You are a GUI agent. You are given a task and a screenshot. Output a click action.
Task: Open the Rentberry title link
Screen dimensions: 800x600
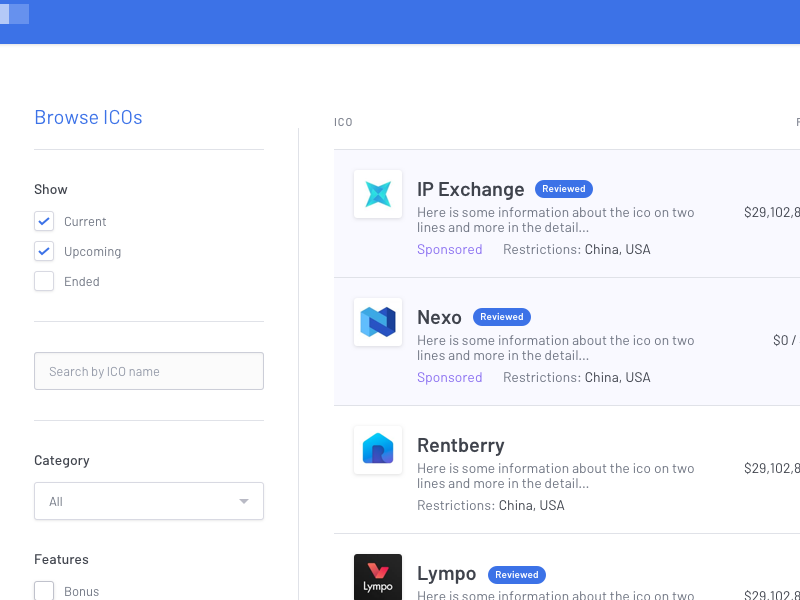pyautogui.click(x=460, y=445)
